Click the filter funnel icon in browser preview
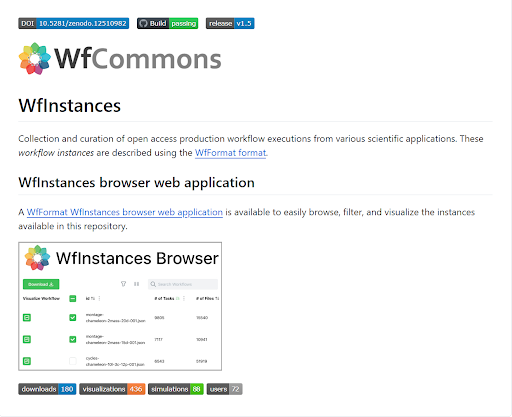This screenshot has height=417, width=512. click(123, 284)
